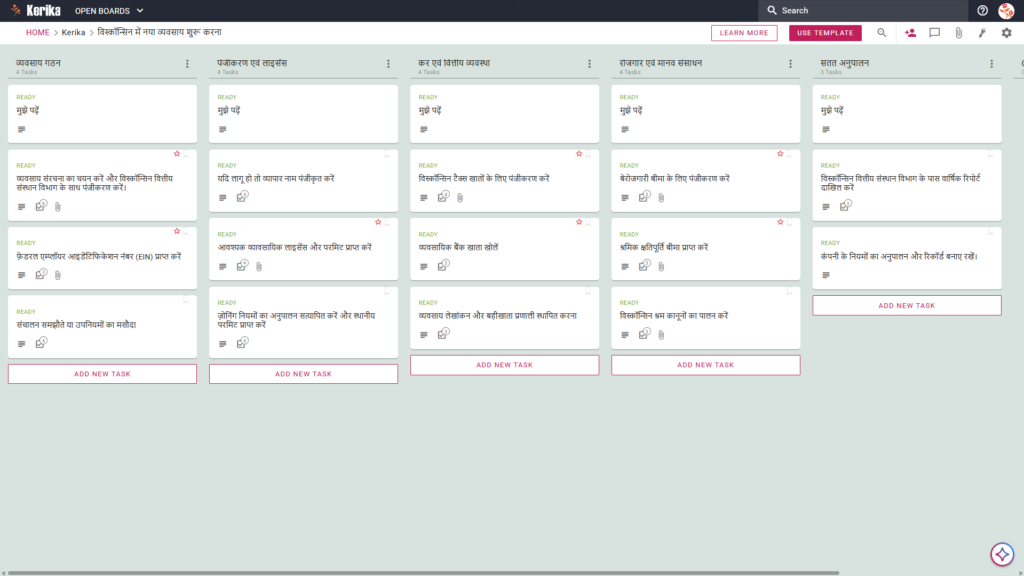Click the Kerika logo
The height and width of the screenshot is (576, 1024).
pyautogui.click(x=35, y=10)
